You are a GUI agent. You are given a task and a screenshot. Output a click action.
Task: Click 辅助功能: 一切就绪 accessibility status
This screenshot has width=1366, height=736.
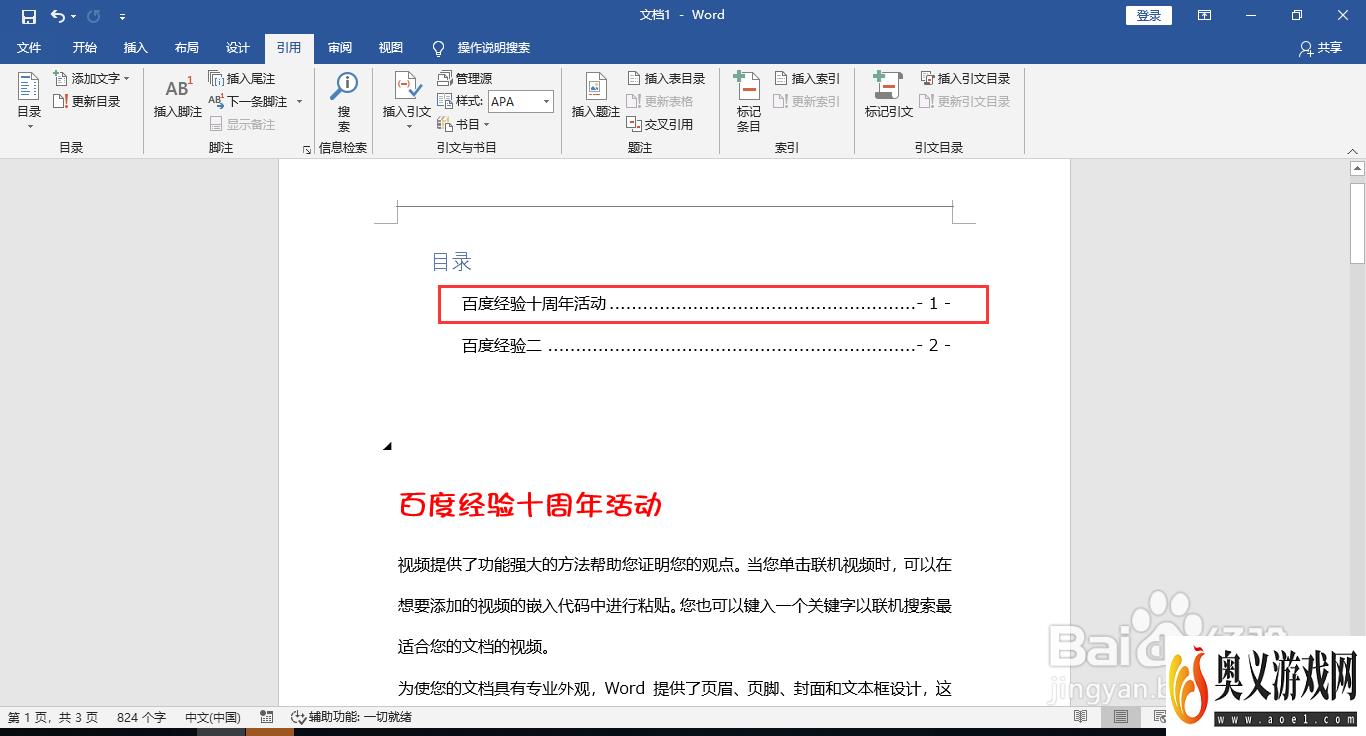click(x=351, y=717)
